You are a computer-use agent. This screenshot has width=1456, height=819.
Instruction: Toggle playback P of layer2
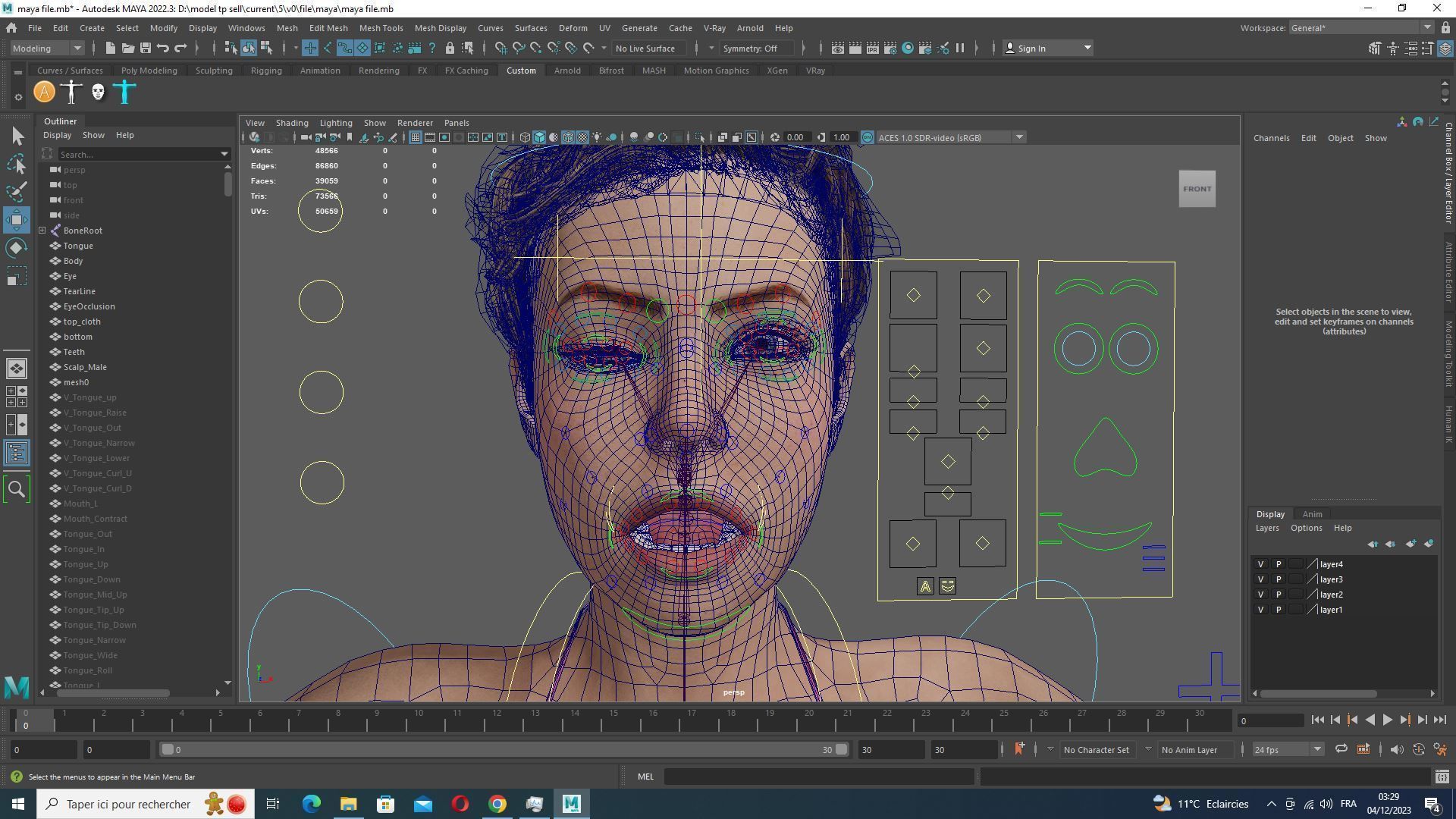pos(1278,595)
